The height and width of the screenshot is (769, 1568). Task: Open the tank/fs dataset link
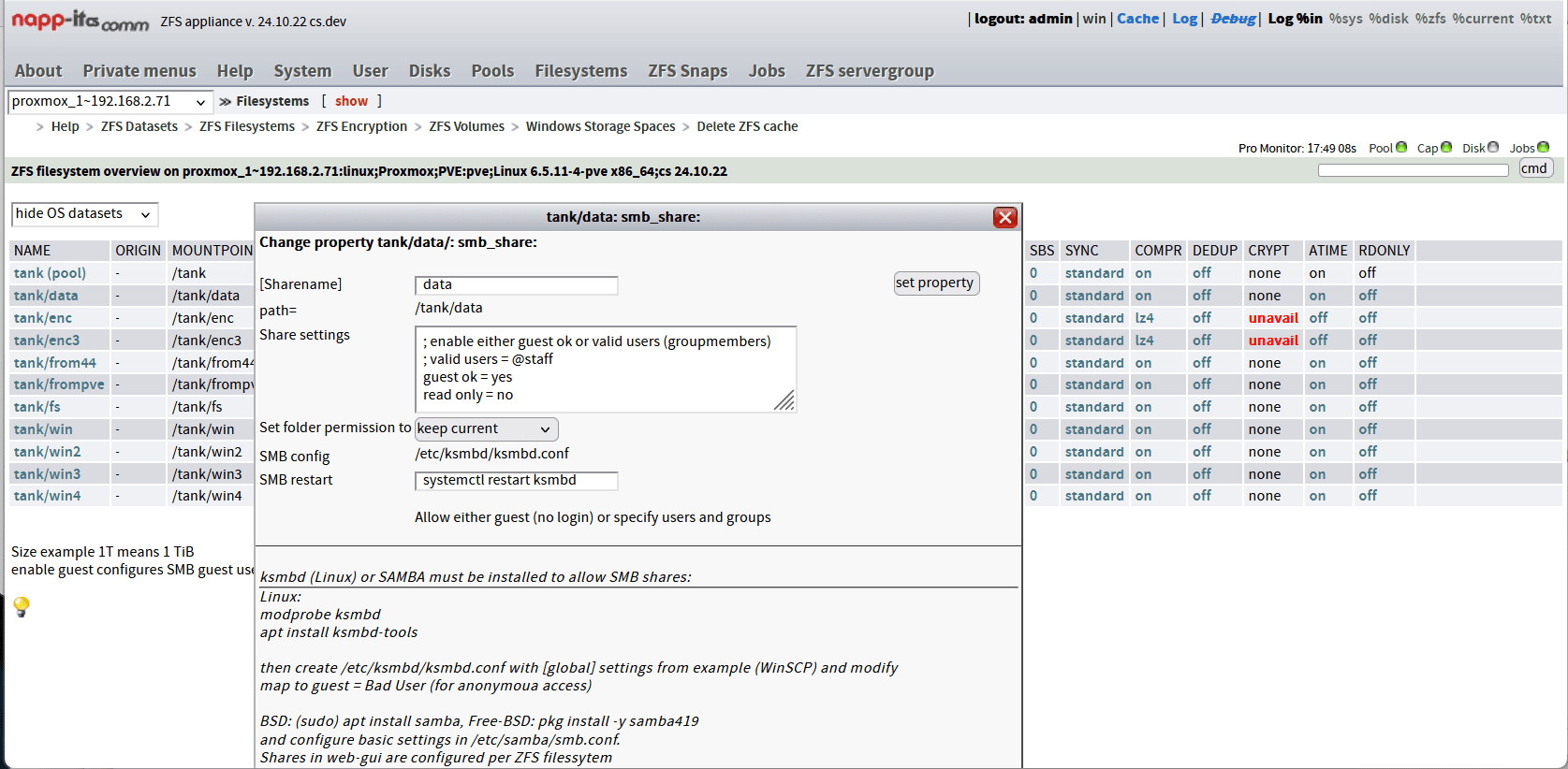[x=37, y=407]
